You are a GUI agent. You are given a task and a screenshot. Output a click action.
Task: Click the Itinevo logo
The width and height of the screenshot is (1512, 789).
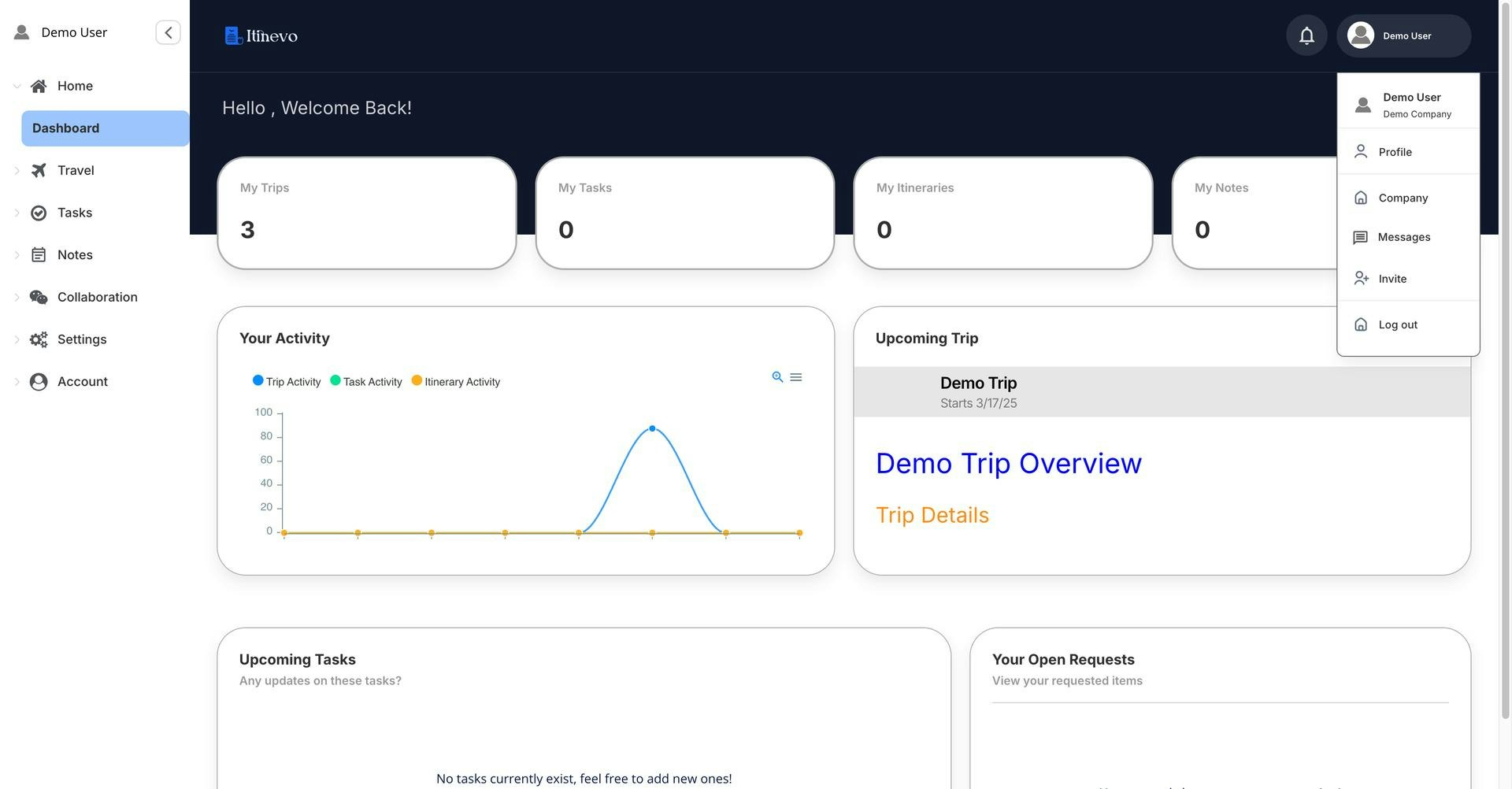261,35
